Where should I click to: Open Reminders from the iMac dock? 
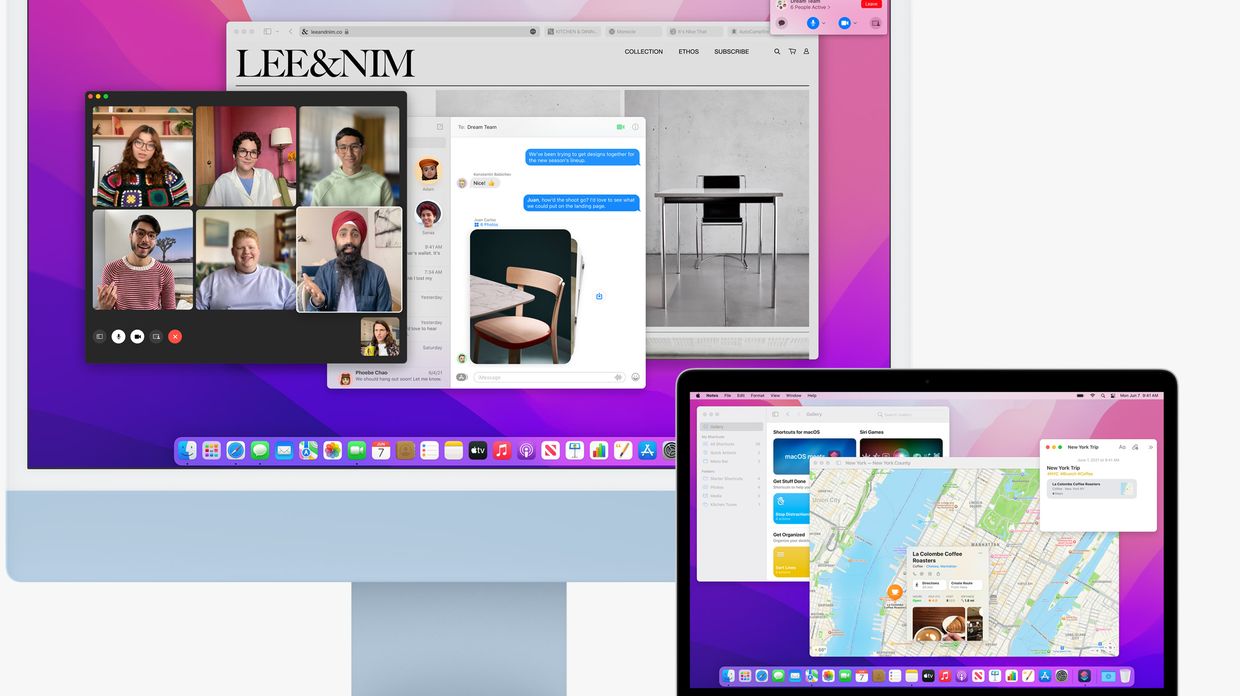point(429,451)
